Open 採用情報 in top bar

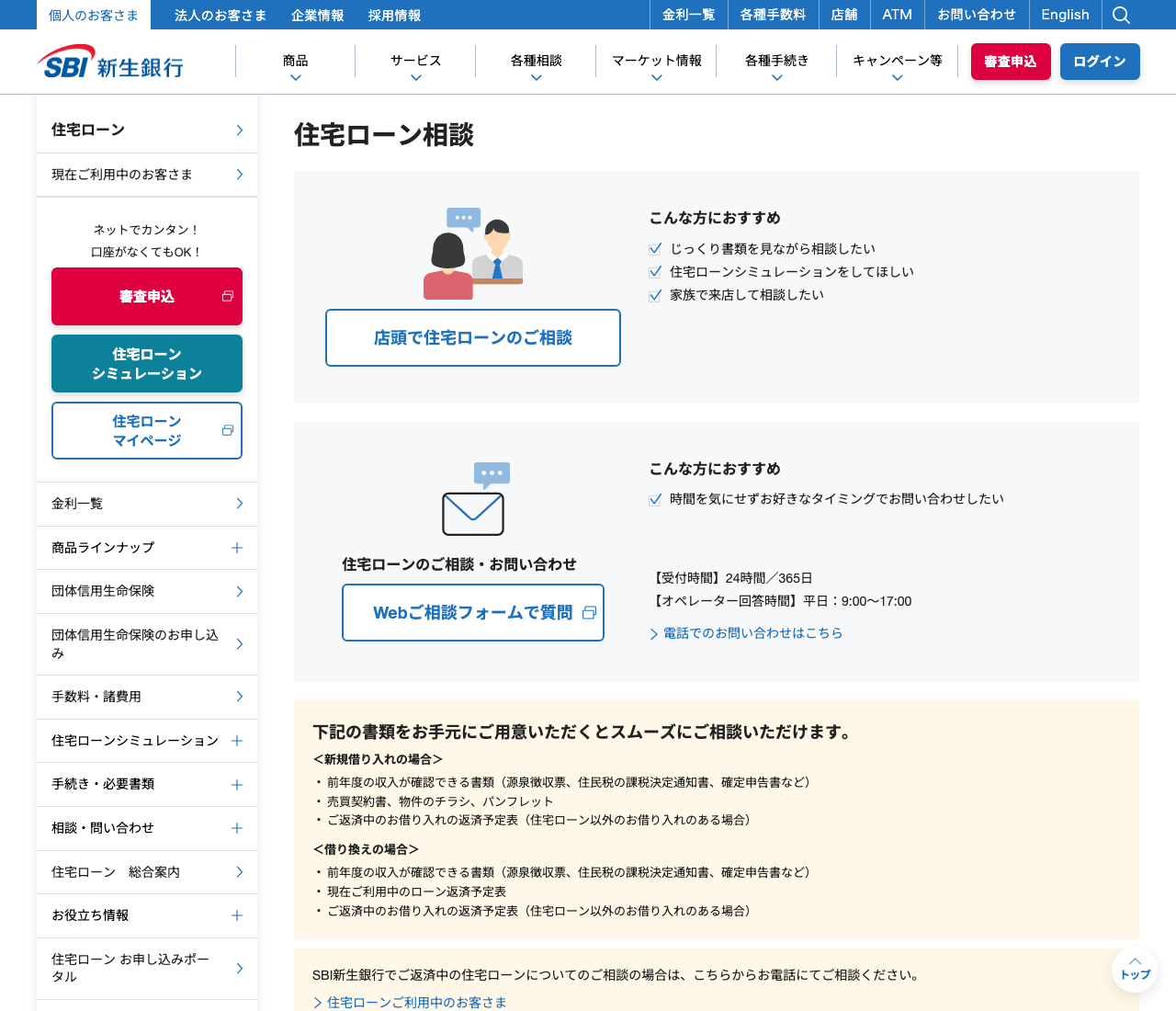[395, 15]
